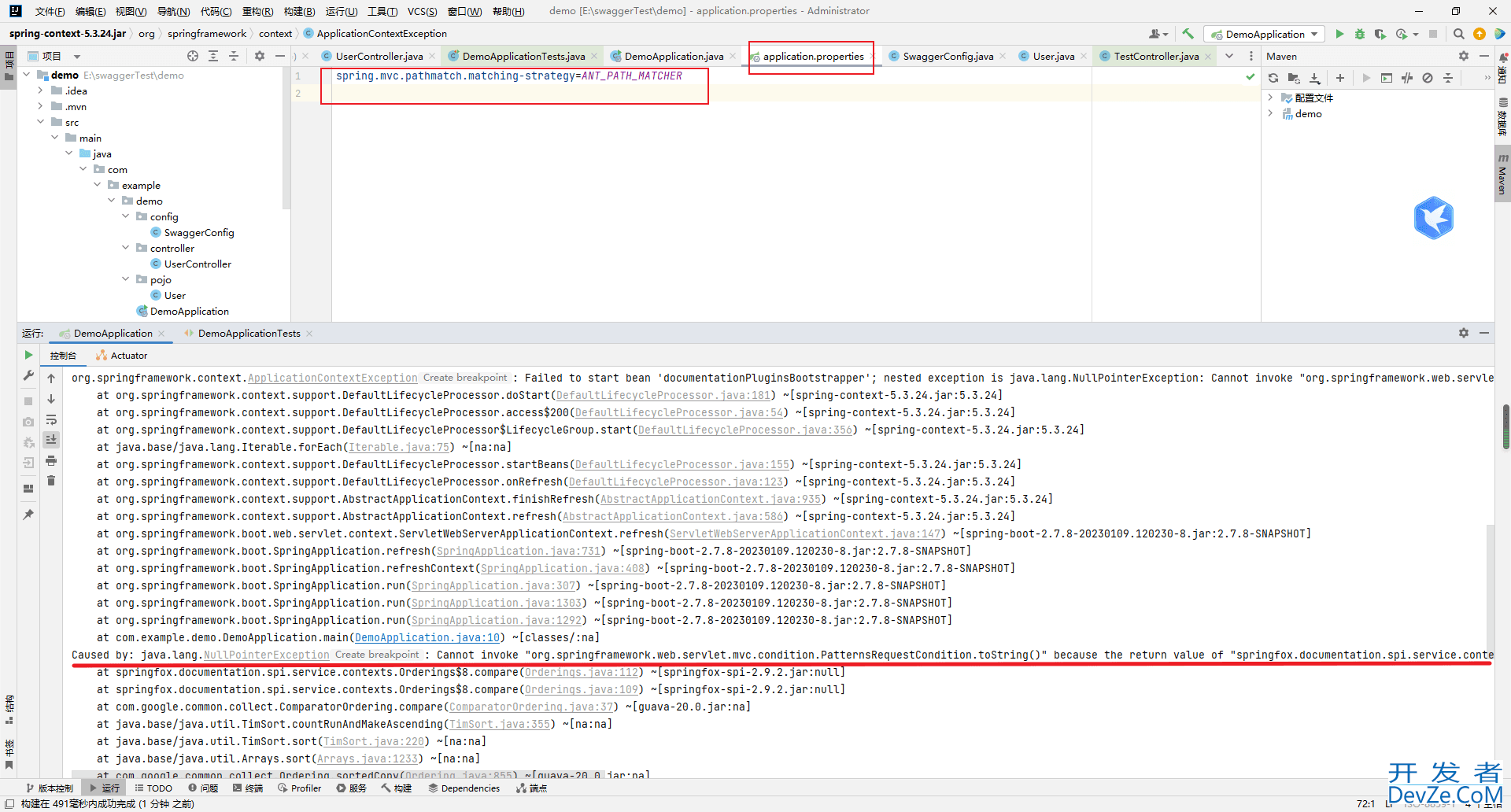Switch to UserController.java tab
The width and height of the screenshot is (1511, 812).
point(379,56)
